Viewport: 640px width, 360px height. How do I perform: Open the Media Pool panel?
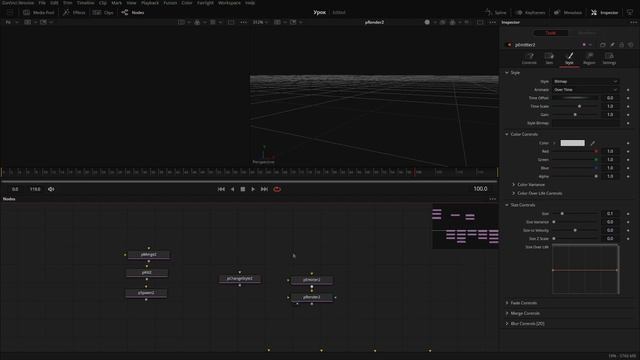pos(39,13)
